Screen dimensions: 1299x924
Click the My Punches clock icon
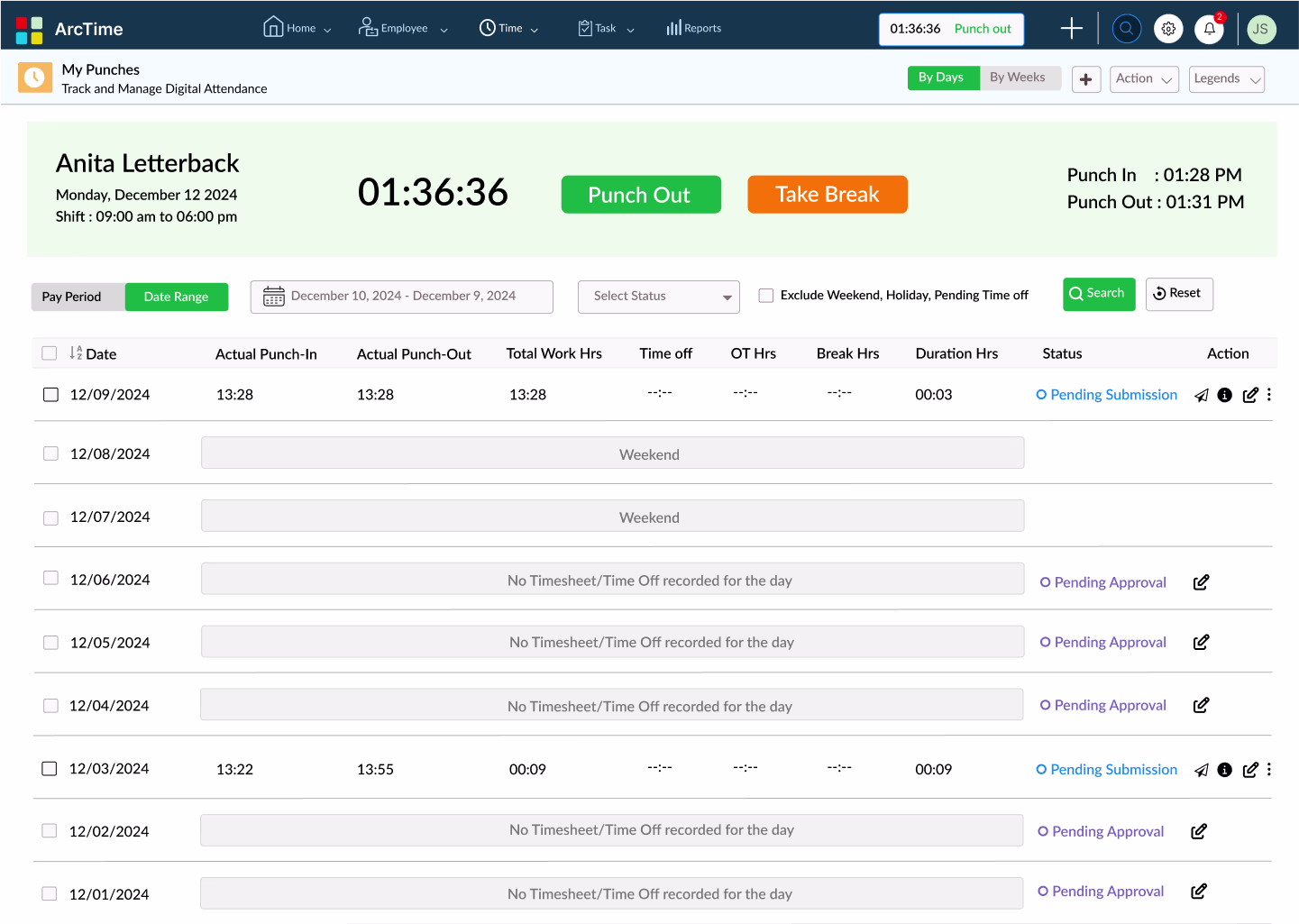(34, 78)
